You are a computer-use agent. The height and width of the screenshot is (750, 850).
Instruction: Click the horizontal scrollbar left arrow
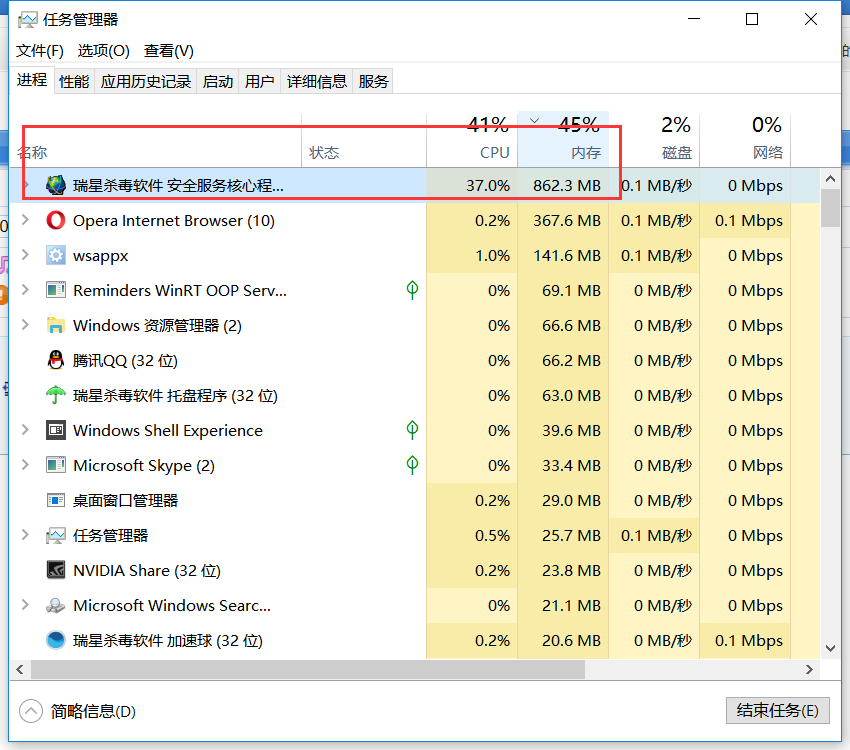coord(20,670)
